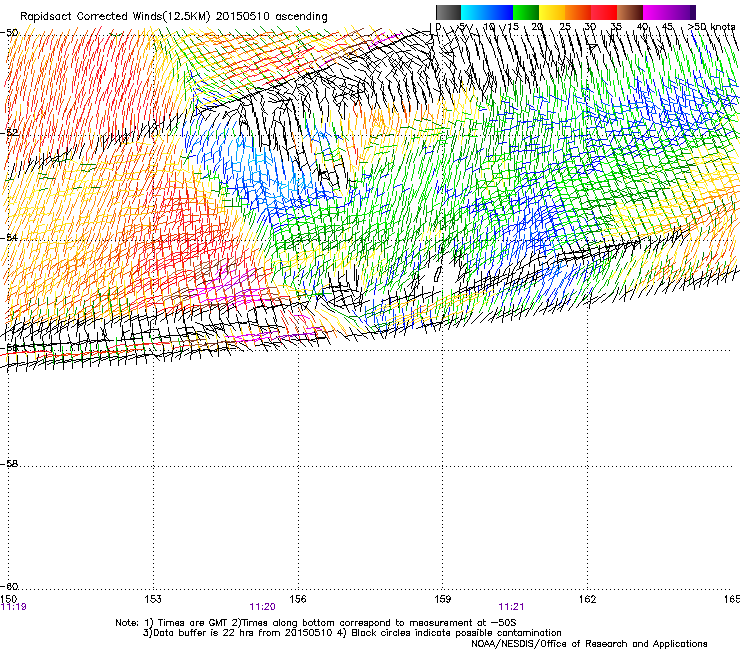Screen dimensions: 740x650
Task: Click the chart title 'Rapidsact Corrected Winds(12.5KM)'
Action: click(x=115, y=17)
